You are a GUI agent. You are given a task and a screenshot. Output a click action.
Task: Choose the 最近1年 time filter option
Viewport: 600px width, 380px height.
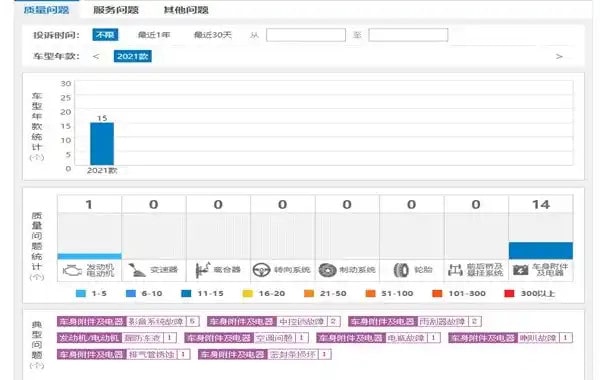pos(154,35)
